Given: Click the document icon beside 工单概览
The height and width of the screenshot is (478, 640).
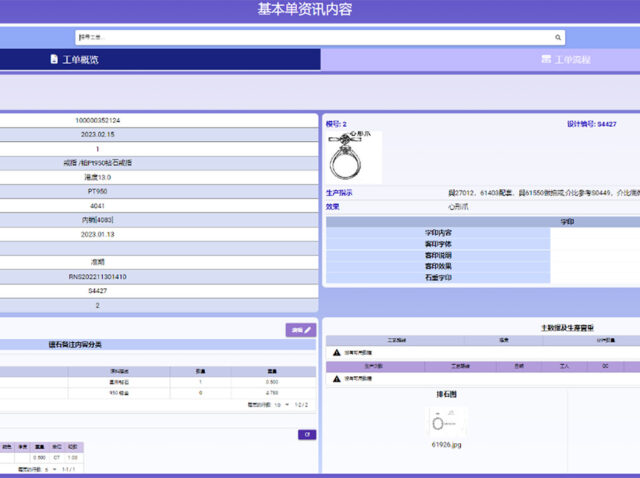Looking at the screenshot, I should [54, 60].
